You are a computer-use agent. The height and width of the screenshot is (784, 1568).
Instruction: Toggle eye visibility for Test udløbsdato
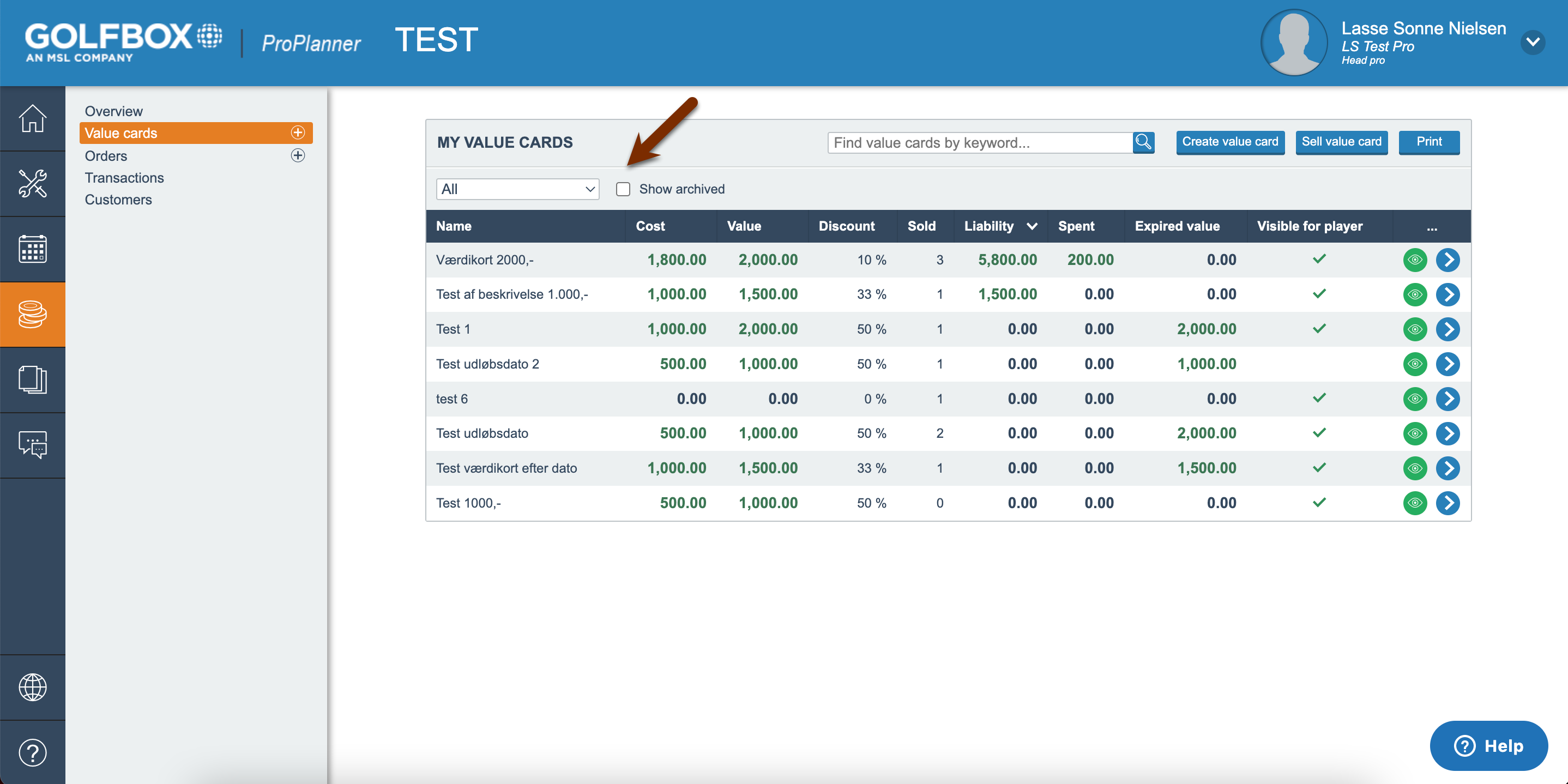tap(1415, 433)
